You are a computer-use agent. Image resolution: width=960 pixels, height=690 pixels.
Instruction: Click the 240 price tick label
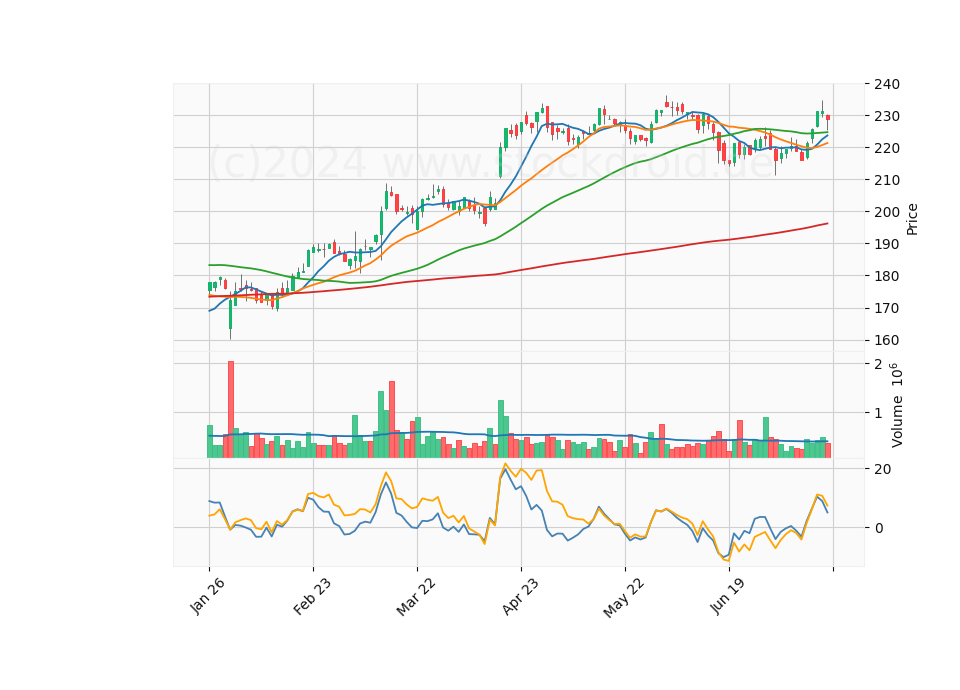tap(887, 84)
